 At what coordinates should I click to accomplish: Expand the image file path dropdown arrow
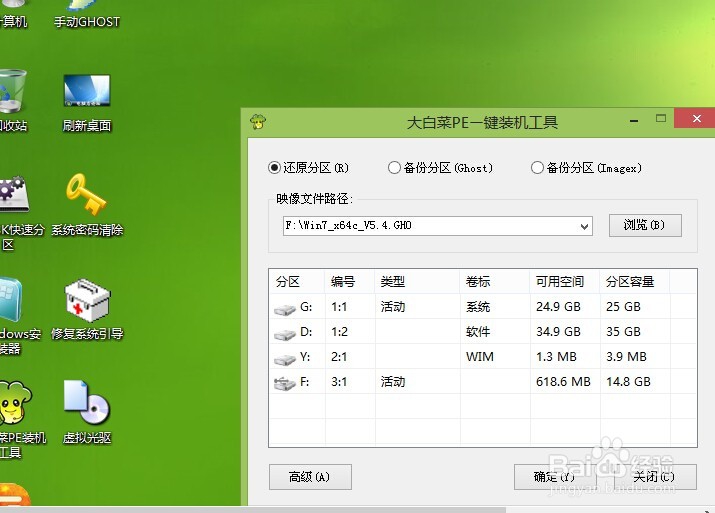coord(584,226)
